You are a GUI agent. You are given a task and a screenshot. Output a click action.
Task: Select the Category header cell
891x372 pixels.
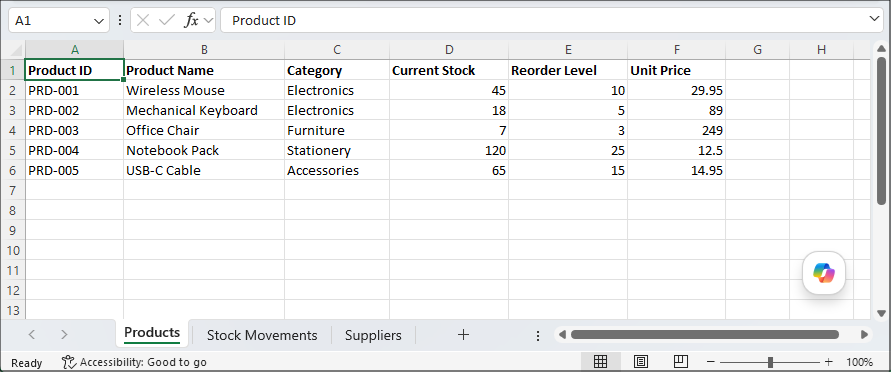point(337,70)
